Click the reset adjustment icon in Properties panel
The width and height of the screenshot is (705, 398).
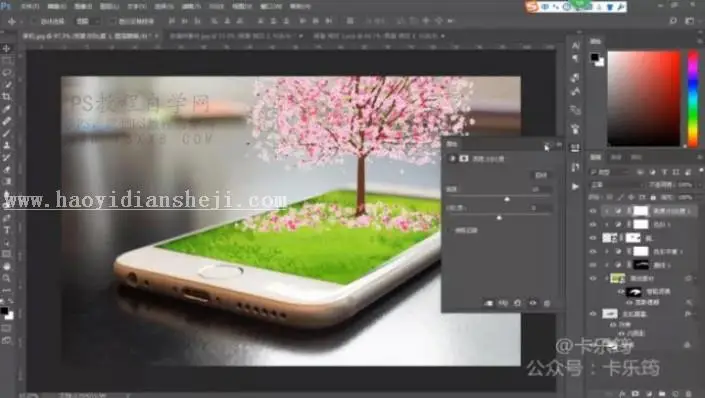tap(518, 303)
